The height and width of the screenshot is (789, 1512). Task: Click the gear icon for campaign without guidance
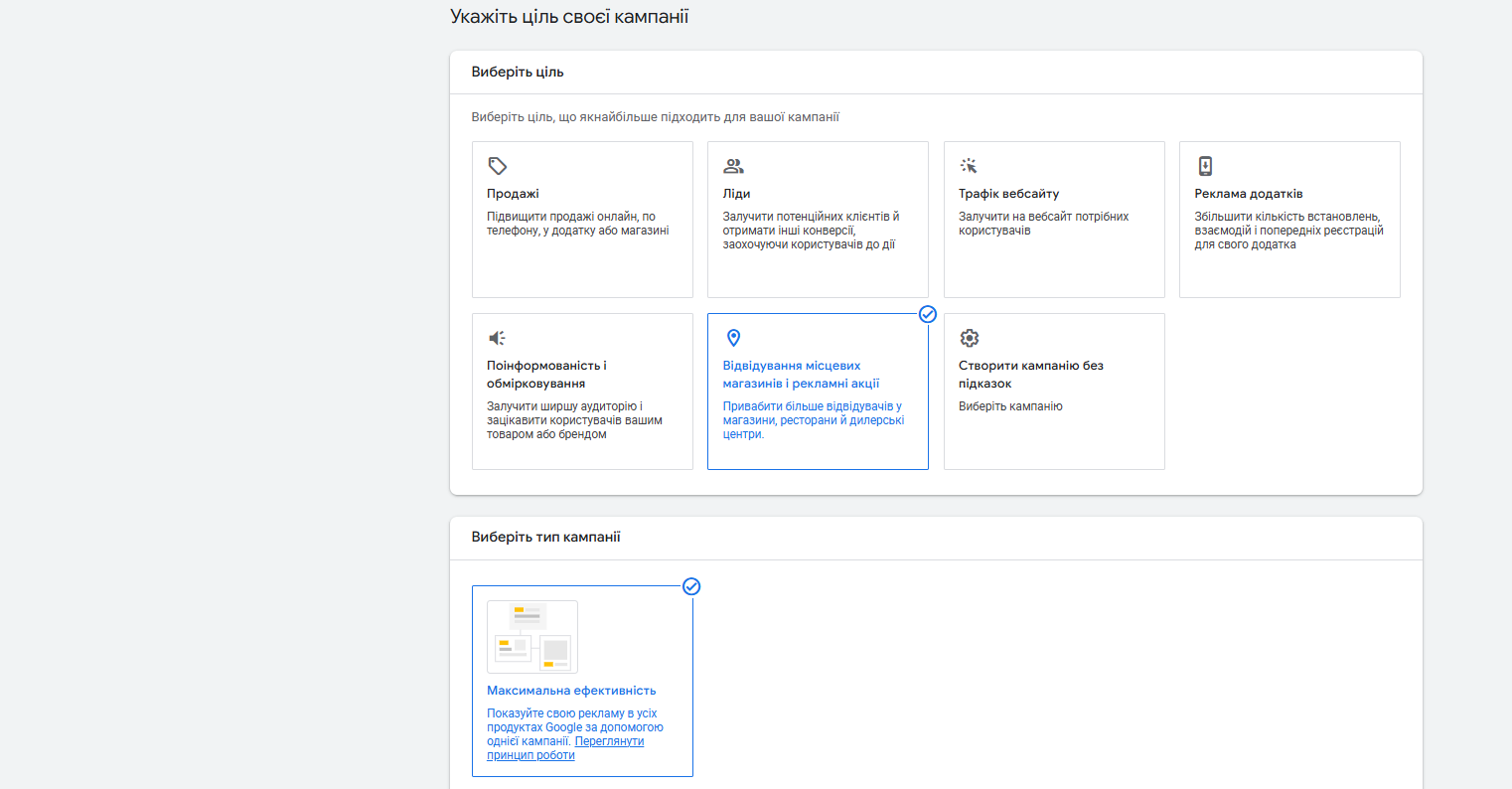970,338
